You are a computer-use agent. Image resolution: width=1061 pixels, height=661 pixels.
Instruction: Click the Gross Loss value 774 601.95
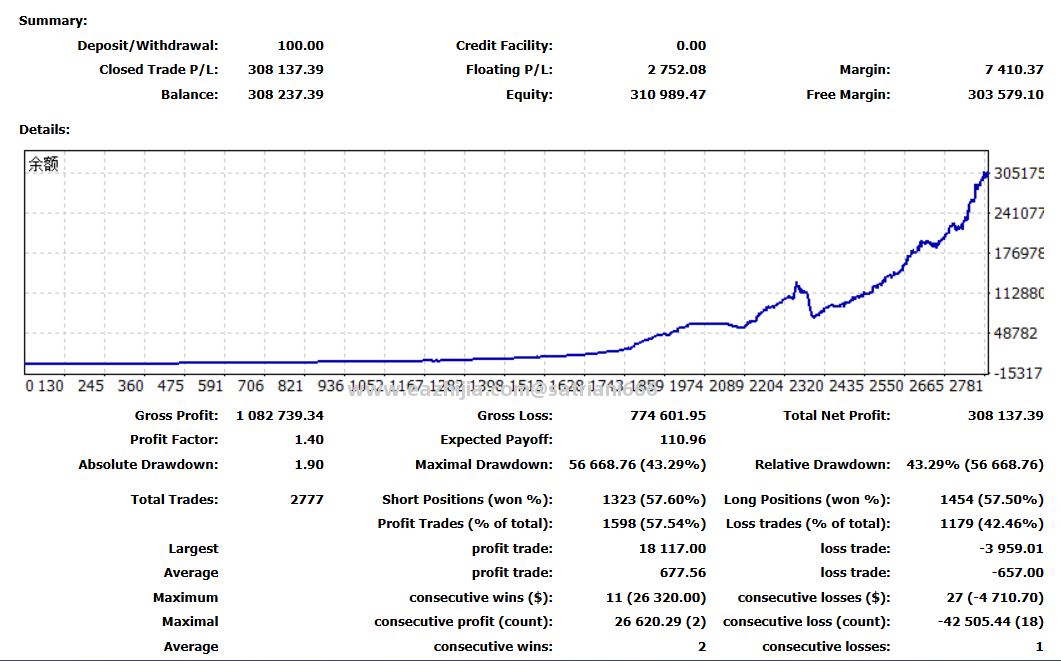(668, 415)
